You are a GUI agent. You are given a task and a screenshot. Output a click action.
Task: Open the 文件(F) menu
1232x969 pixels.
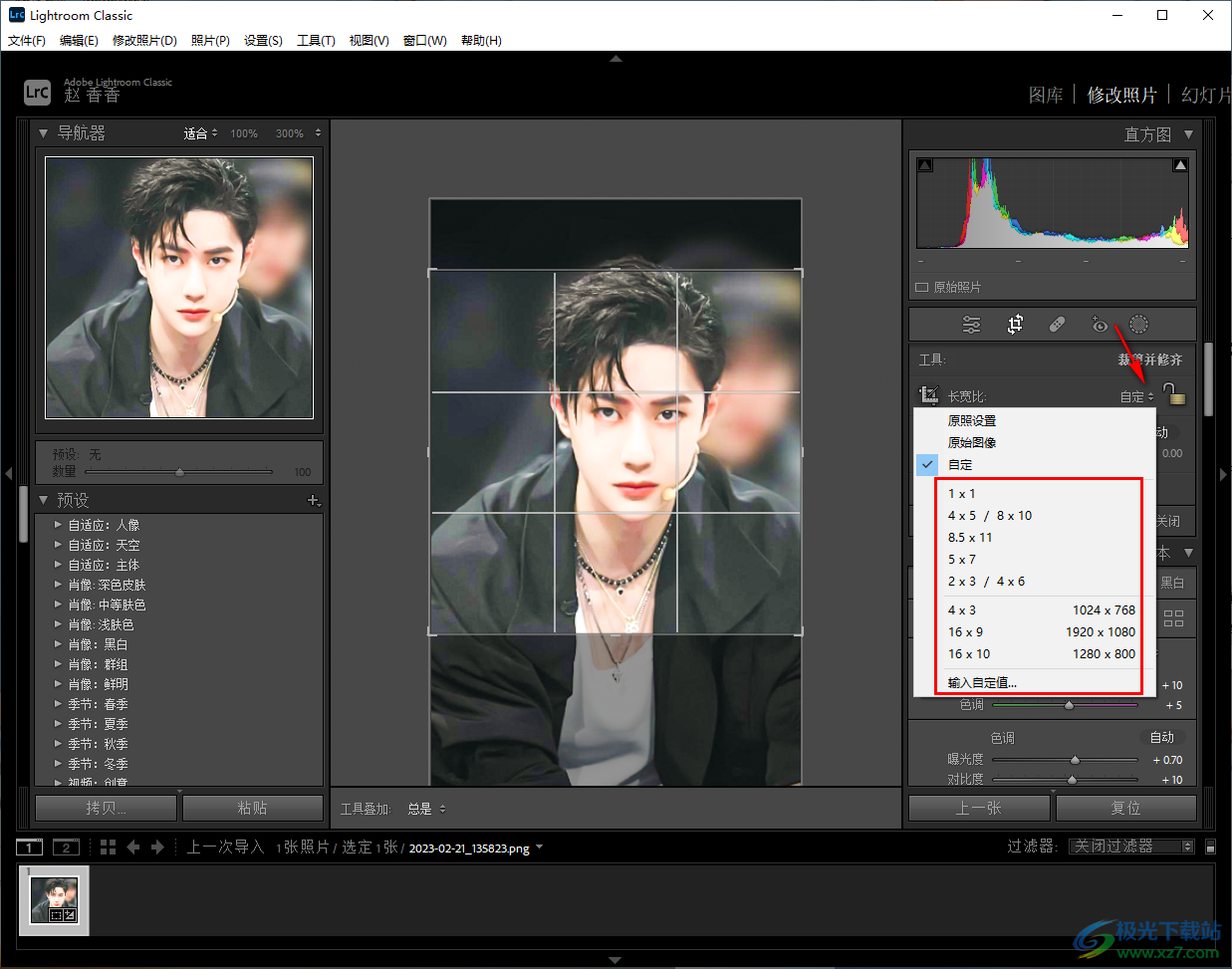[27, 41]
